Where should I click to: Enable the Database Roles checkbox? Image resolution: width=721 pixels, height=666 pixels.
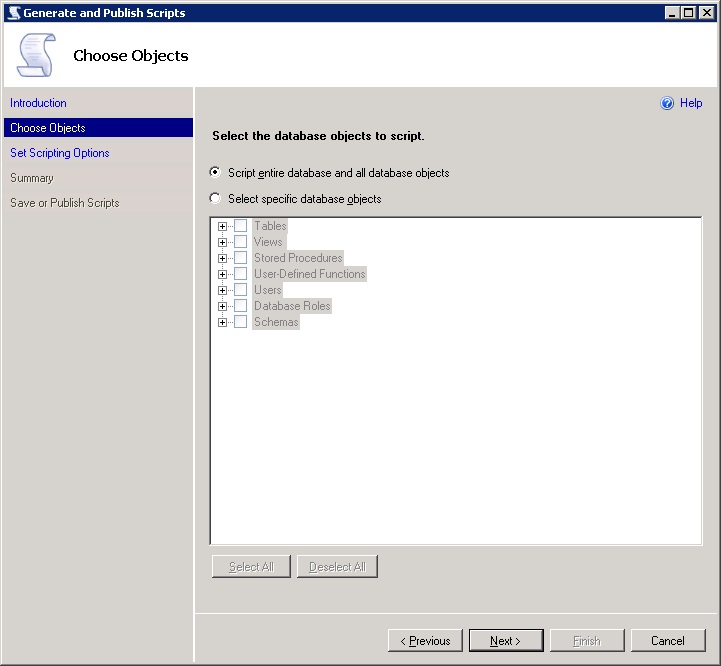[x=240, y=306]
